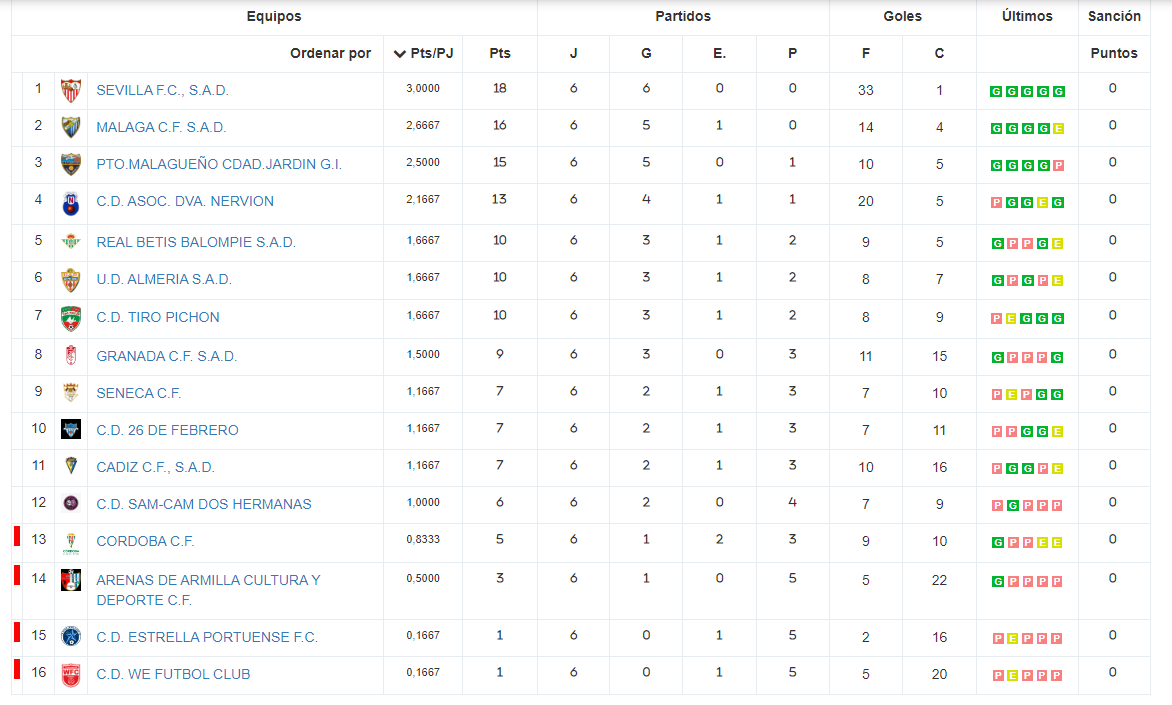Click the C.D. 26 de Febrero crest
1172x705 pixels.
pos(71,430)
